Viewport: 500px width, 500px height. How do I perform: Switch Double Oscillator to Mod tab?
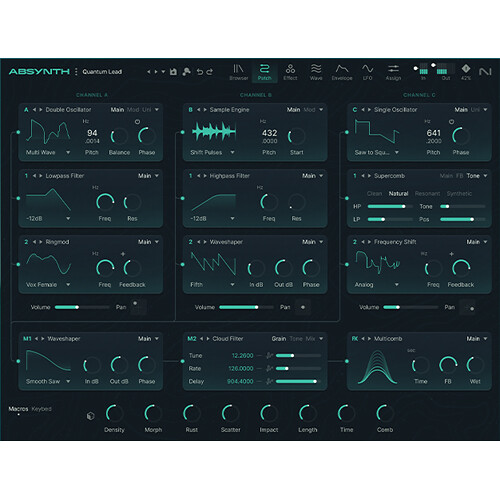point(133,110)
